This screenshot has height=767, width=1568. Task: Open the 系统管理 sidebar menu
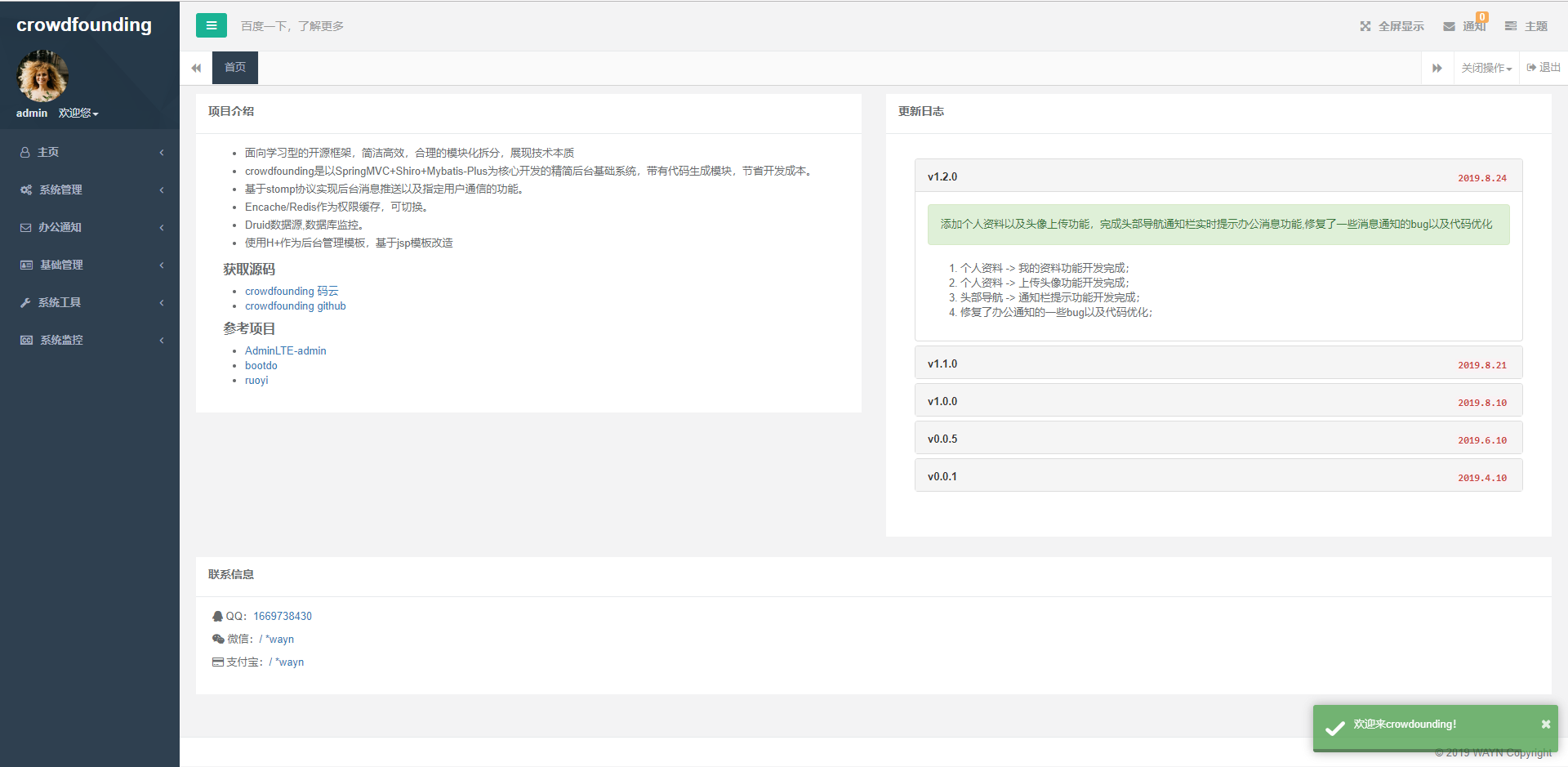(x=90, y=190)
